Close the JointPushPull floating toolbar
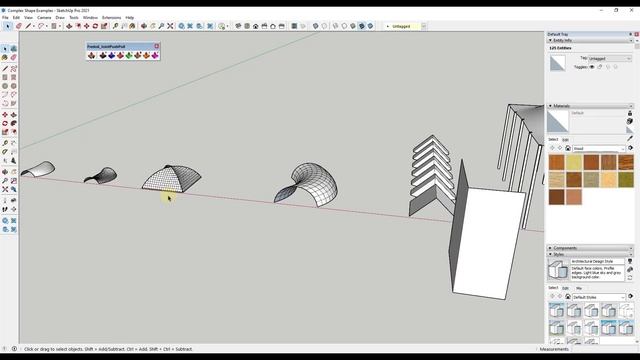The image size is (640, 360). [156, 47]
